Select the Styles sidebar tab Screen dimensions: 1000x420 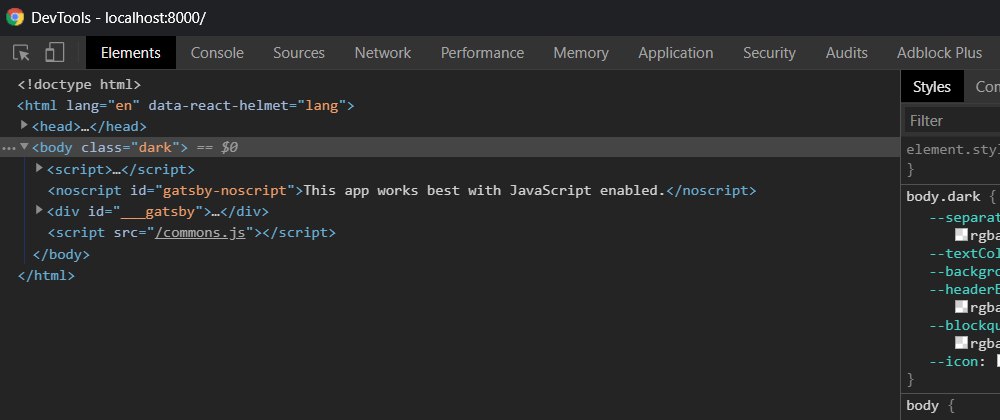tap(931, 88)
